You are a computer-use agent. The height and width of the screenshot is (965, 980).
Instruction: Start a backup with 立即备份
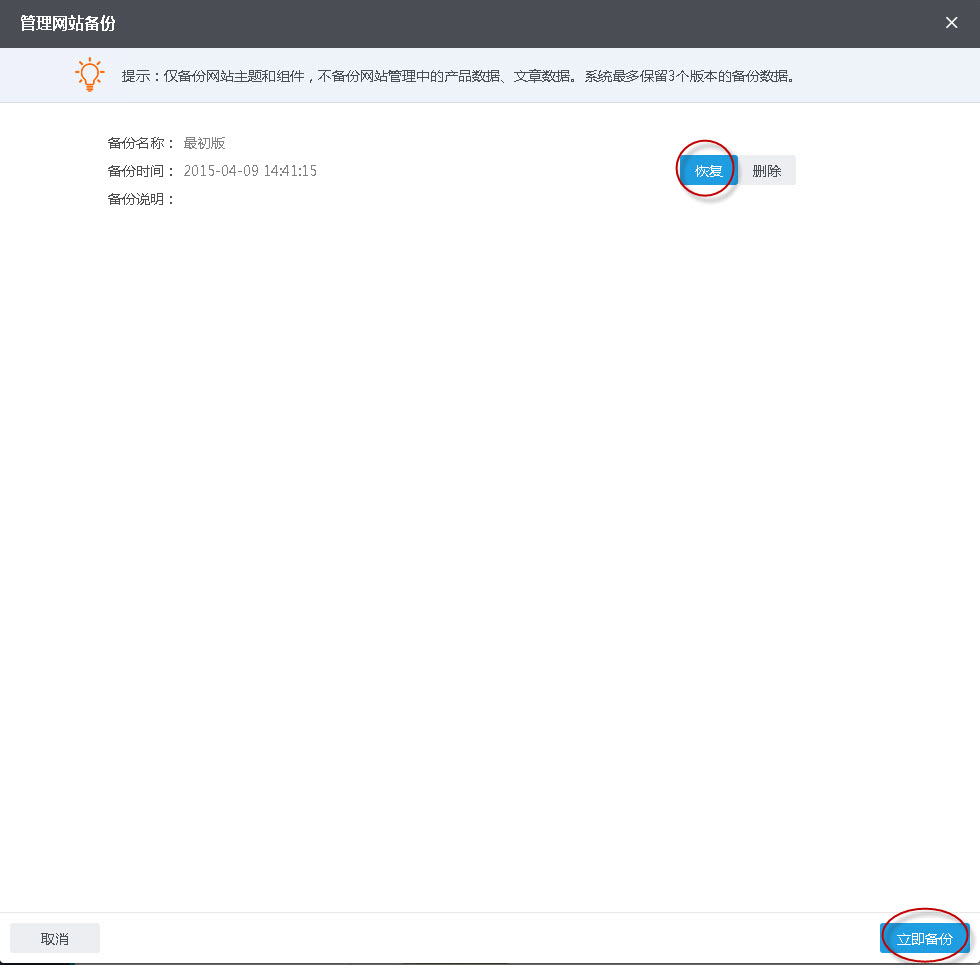(x=924, y=938)
